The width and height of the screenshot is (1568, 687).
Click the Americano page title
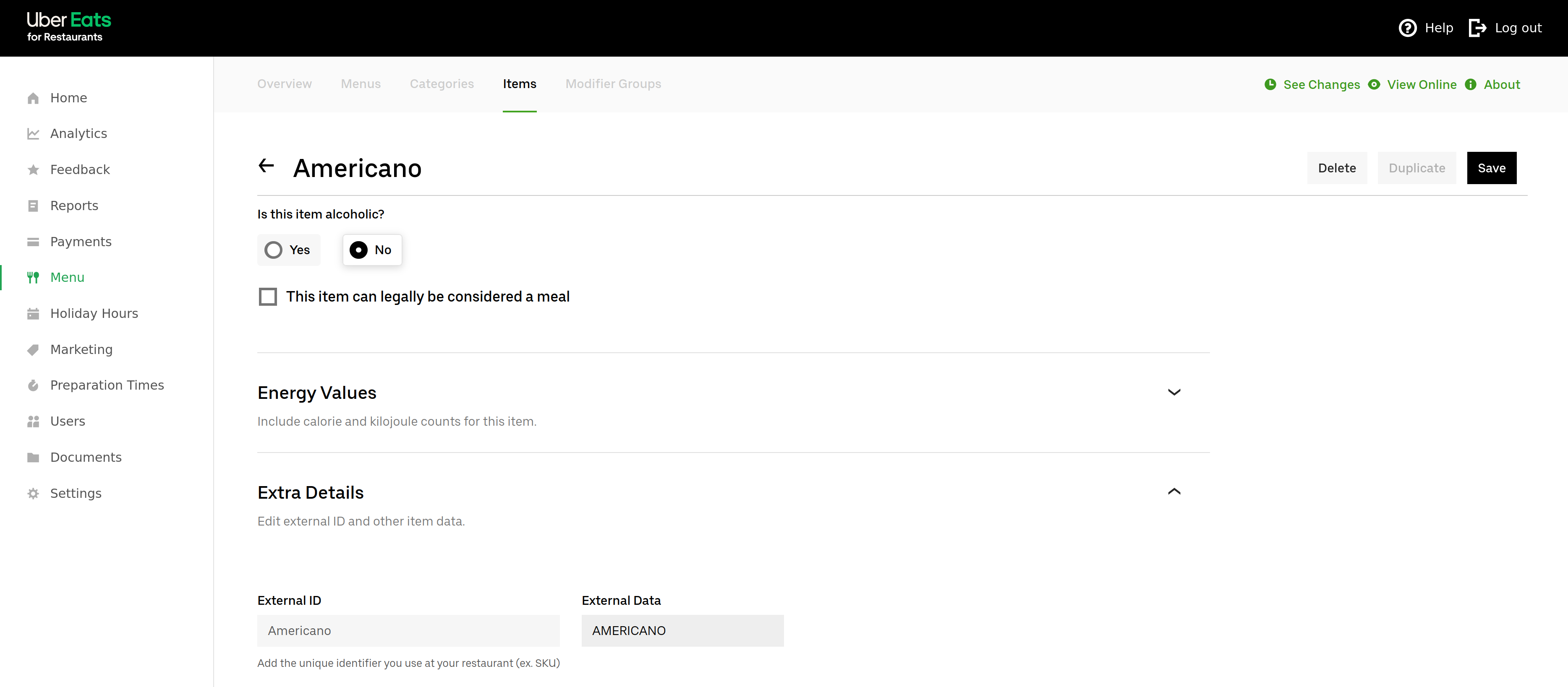357,169
